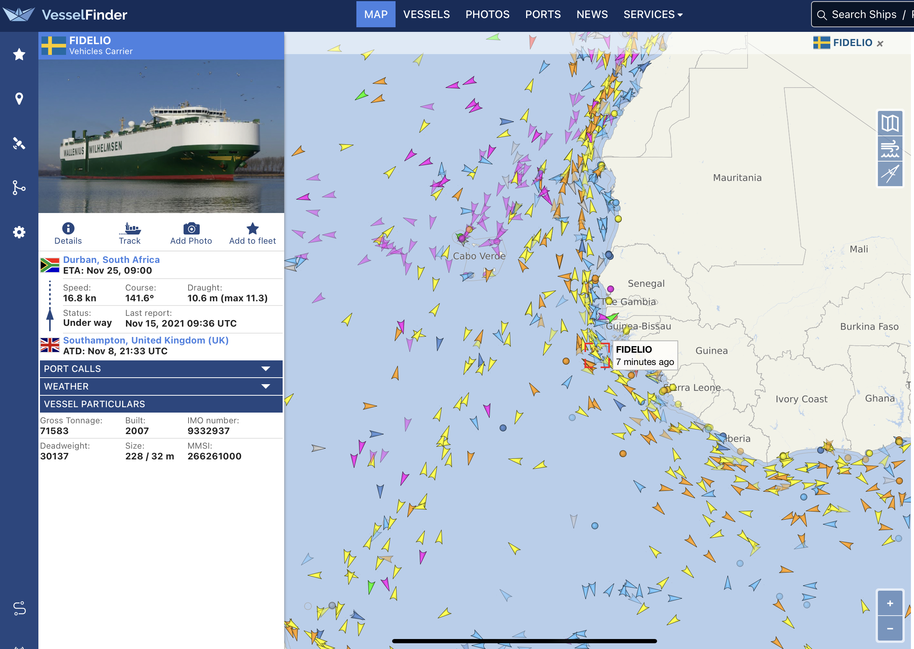914x649 pixels.
Task: Click the Course value 141.6°
Action: (140, 298)
